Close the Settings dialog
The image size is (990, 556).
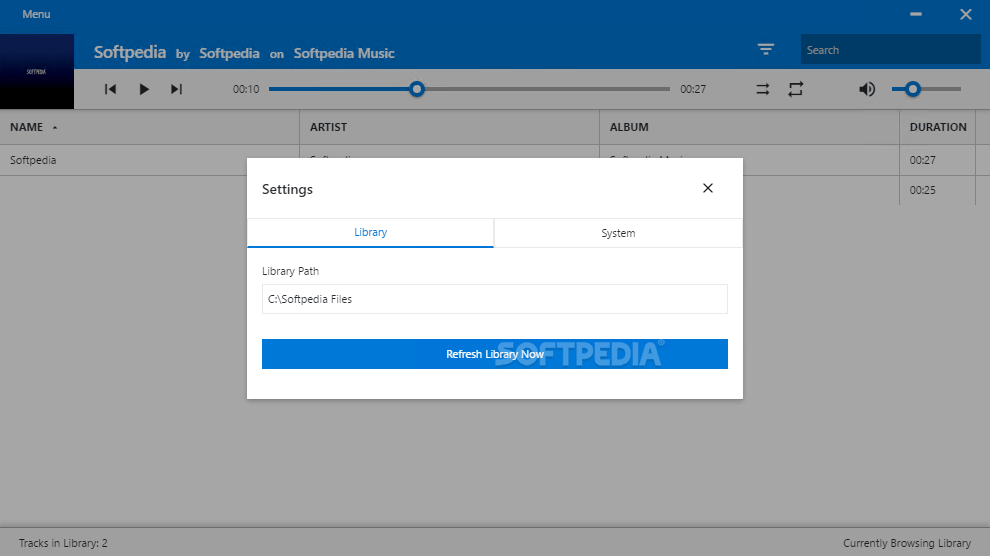(x=708, y=188)
